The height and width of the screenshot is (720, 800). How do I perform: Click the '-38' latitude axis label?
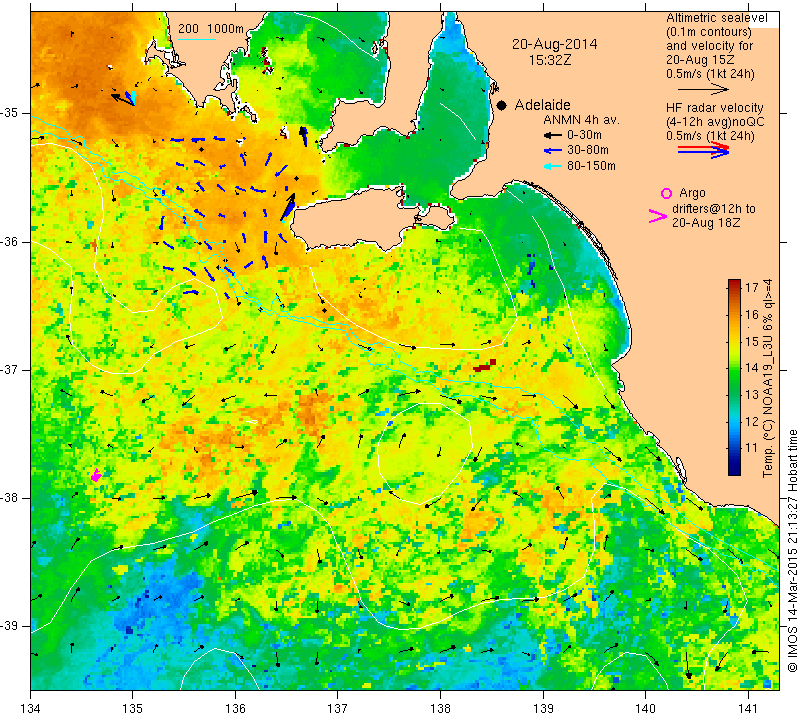tap(10, 498)
